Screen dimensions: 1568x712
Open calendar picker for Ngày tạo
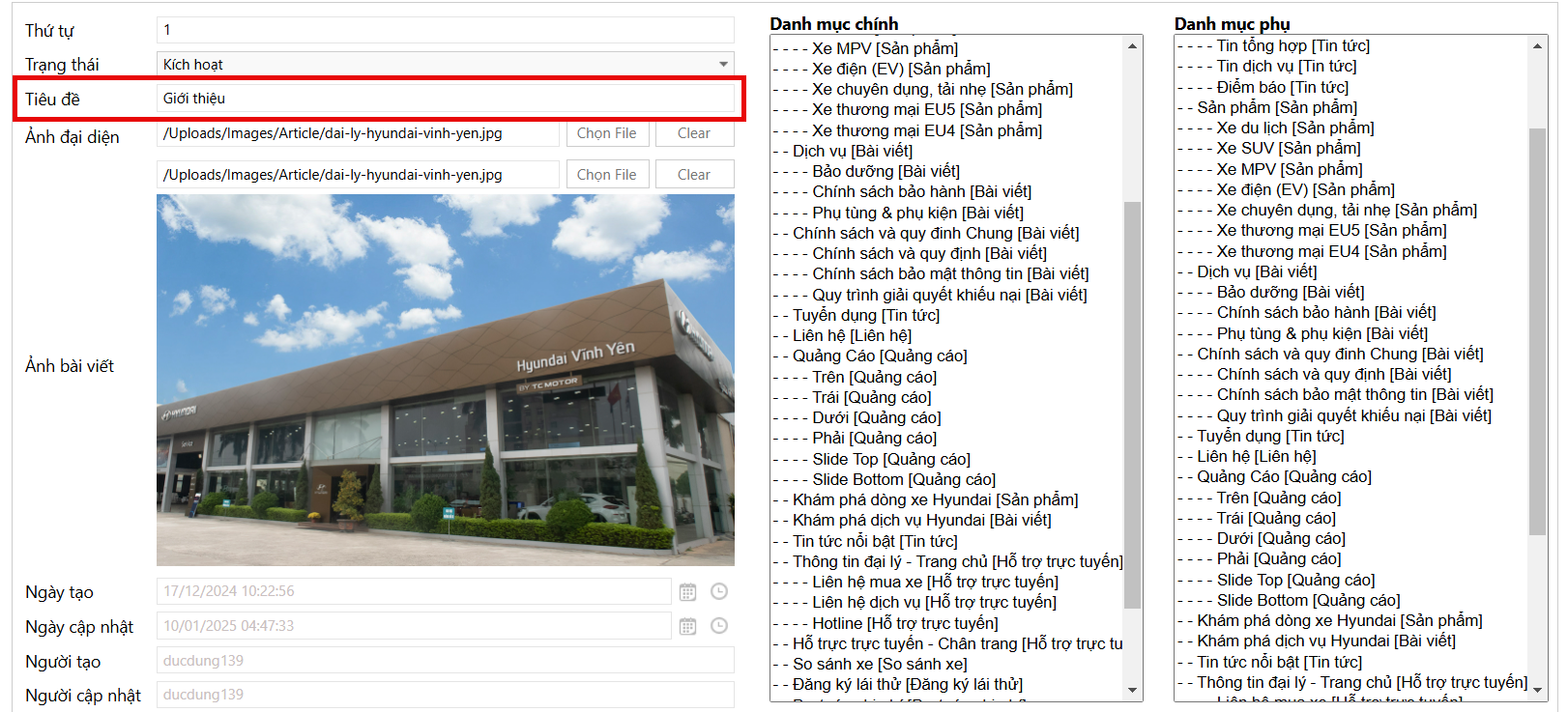(x=687, y=592)
